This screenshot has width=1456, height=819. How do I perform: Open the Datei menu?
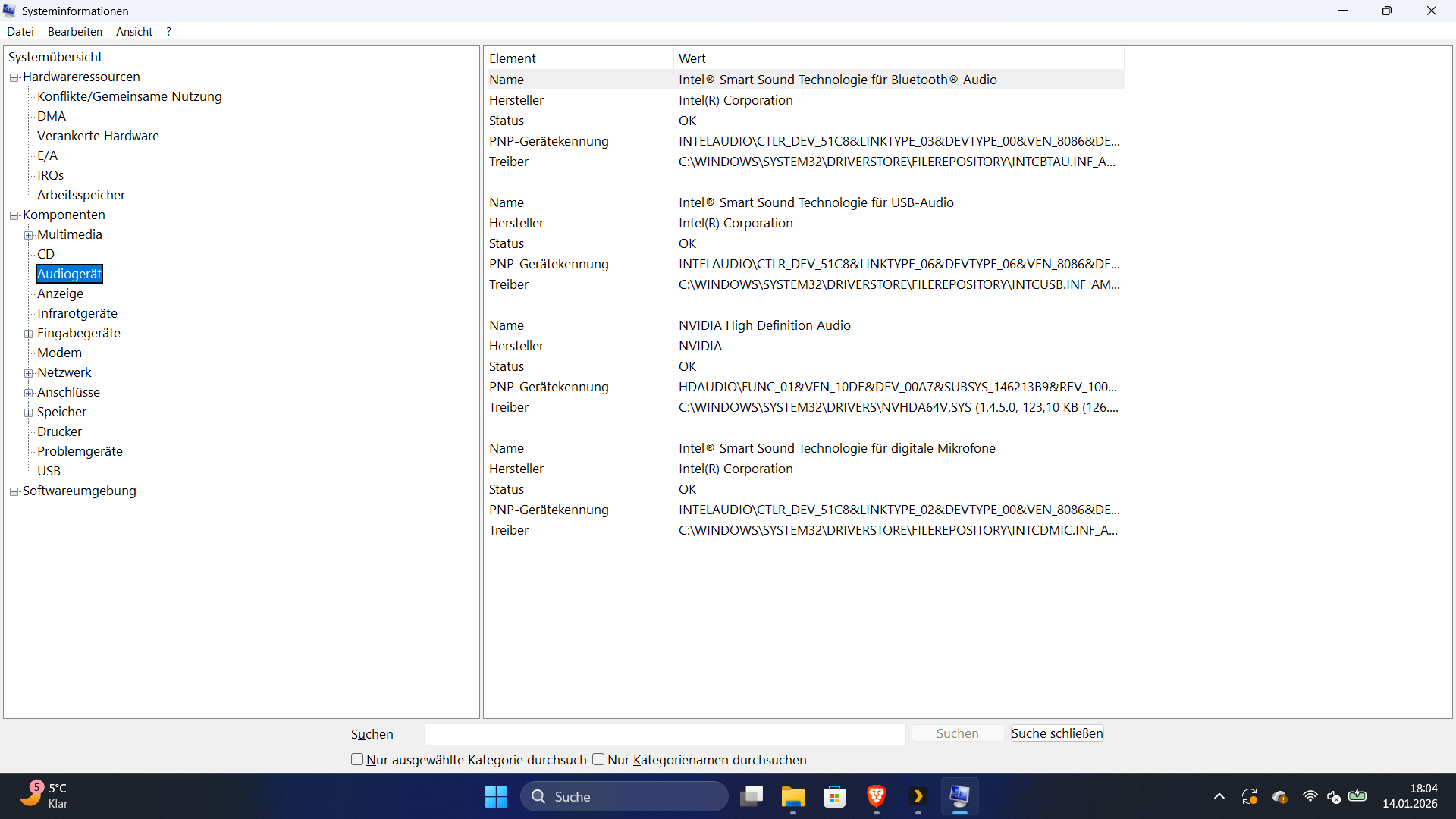coord(20,31)
